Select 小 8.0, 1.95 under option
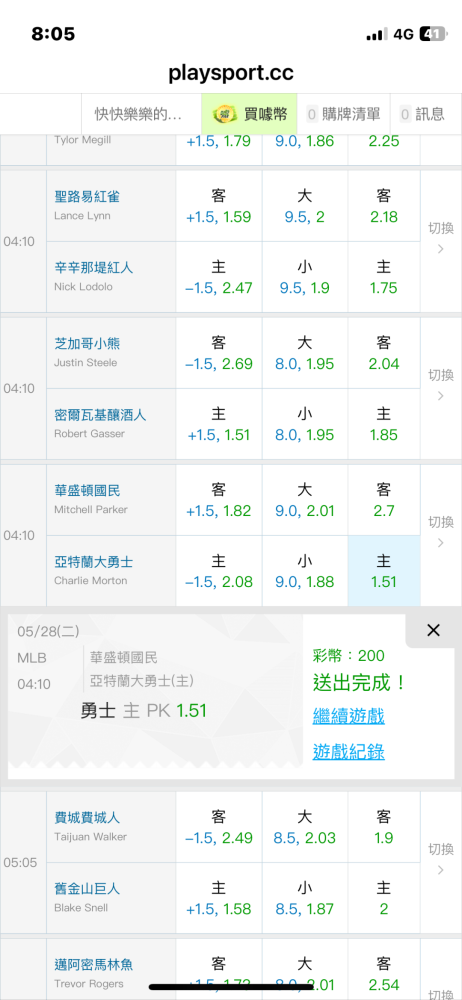 (304, 424)
